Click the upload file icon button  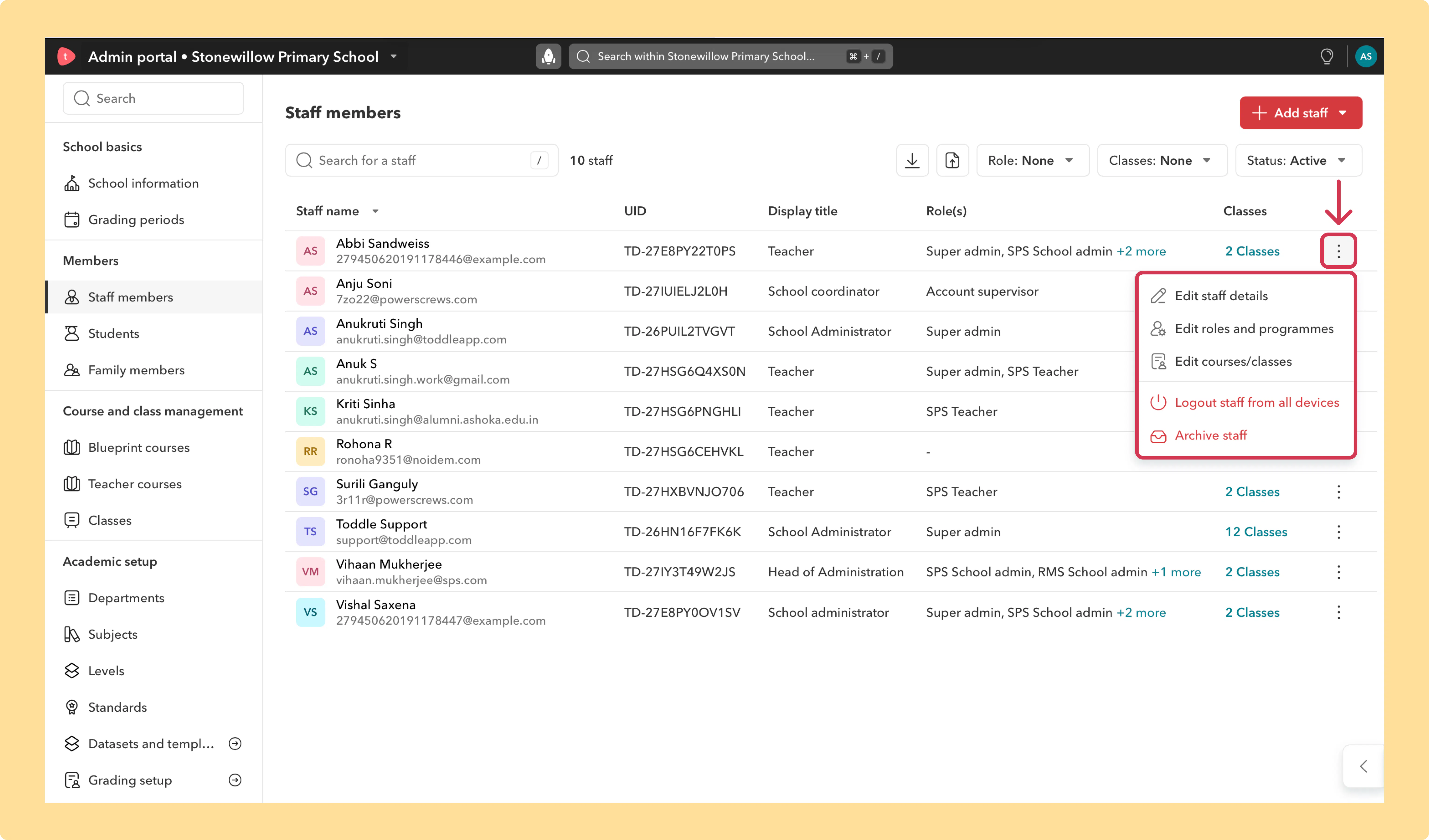[x=952, y=160]
